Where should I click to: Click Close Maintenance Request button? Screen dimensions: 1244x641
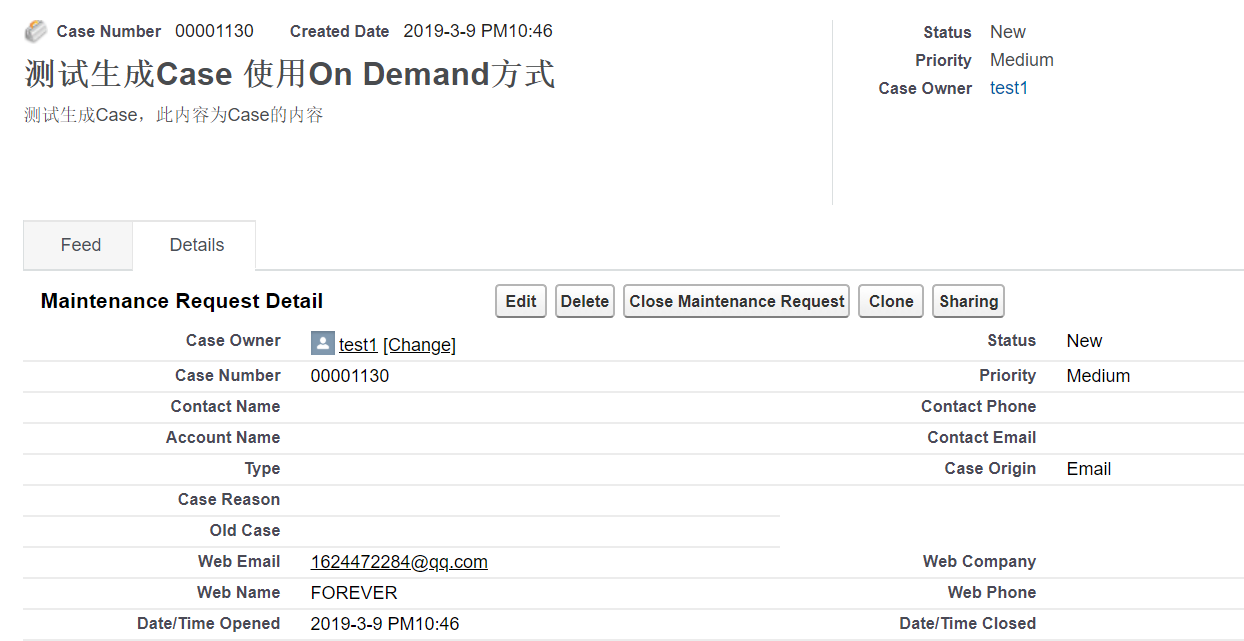(x=737, y=301)
